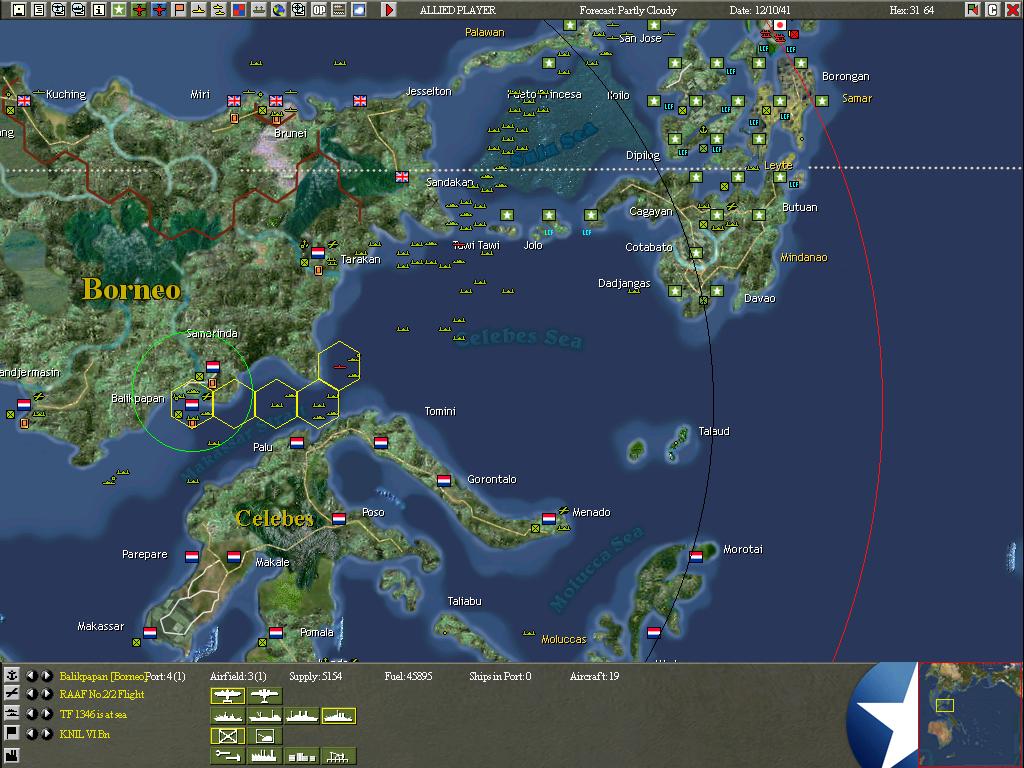Click the minimap in bottom right corner
This screenshot has height=768, width=1024.
pos(970,715)
